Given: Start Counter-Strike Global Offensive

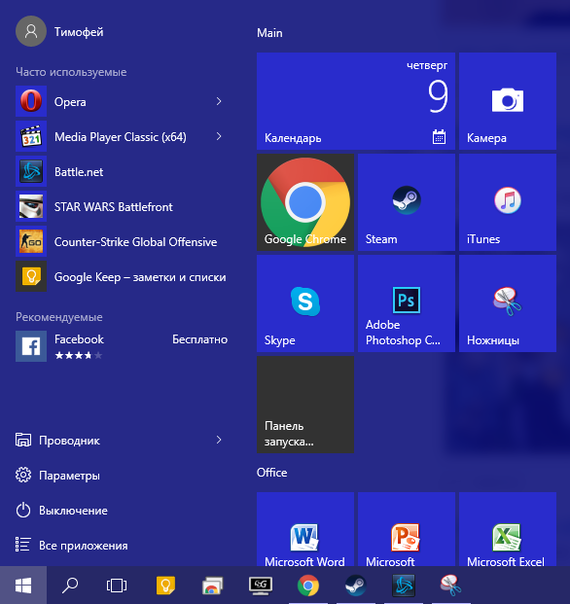Looking at the screenshot, I should point(120,242).
